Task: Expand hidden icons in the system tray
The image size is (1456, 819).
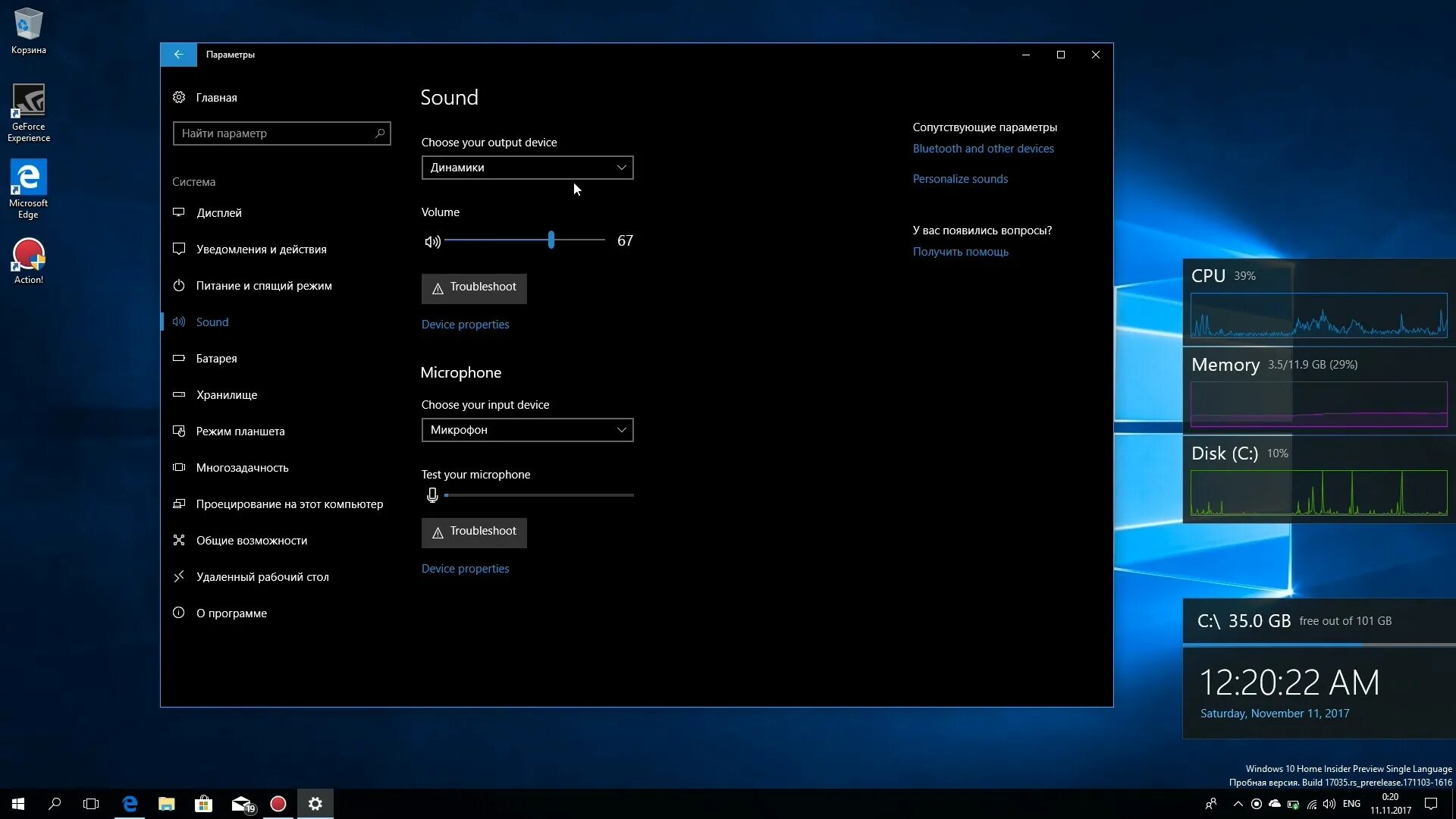Action: click(x=1236, y=804)
